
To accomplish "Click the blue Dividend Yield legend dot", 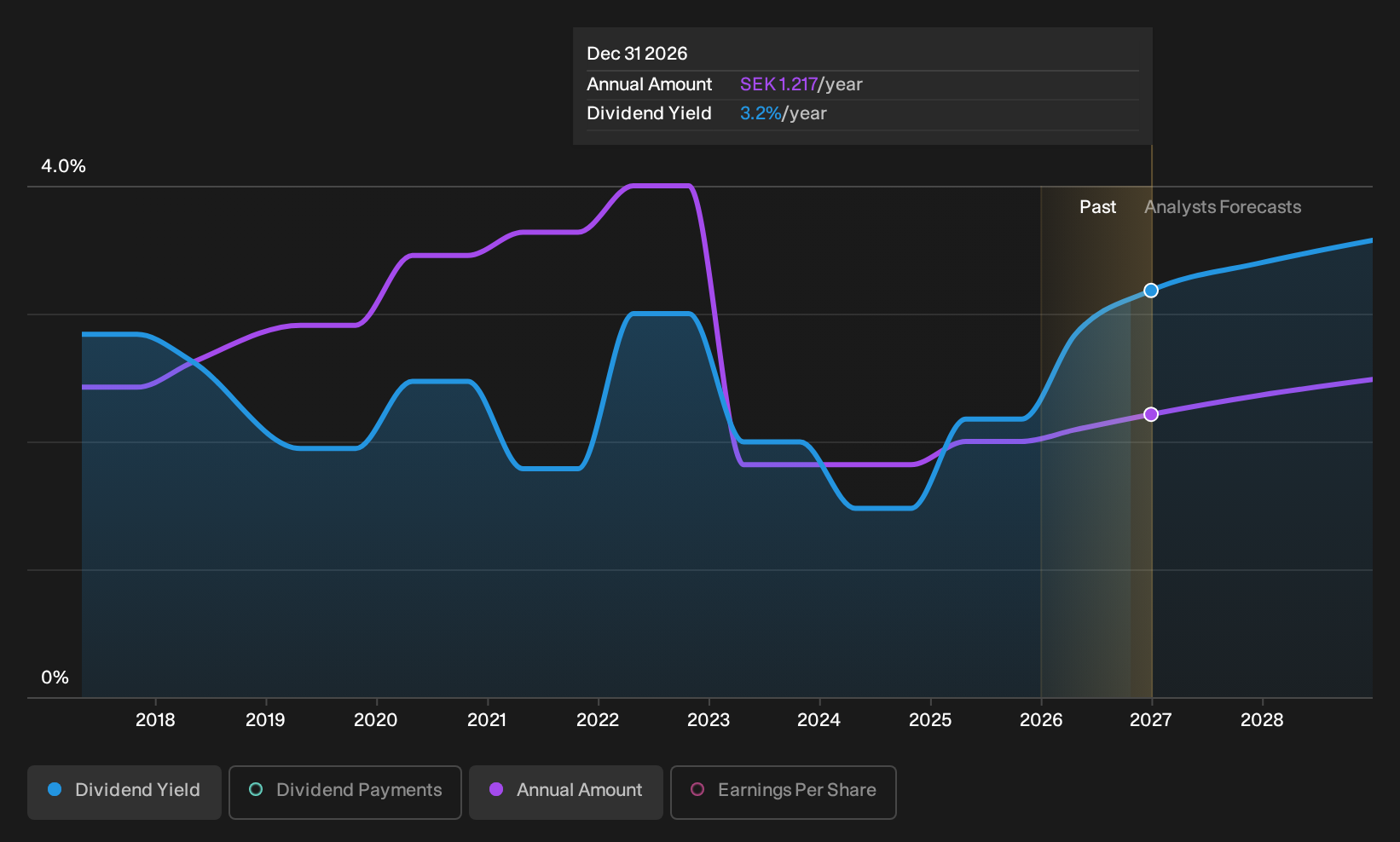I will pos(55,789).
